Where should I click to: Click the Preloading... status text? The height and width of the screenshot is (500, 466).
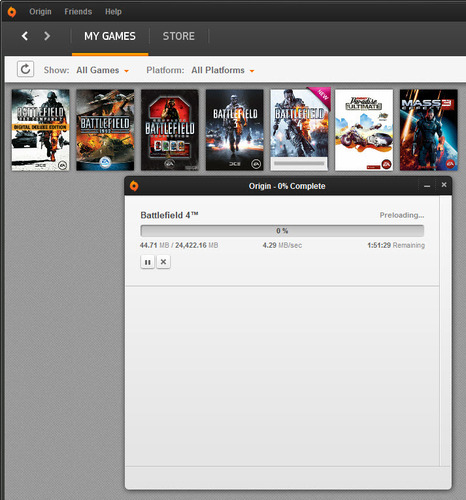tap(402, 215)
